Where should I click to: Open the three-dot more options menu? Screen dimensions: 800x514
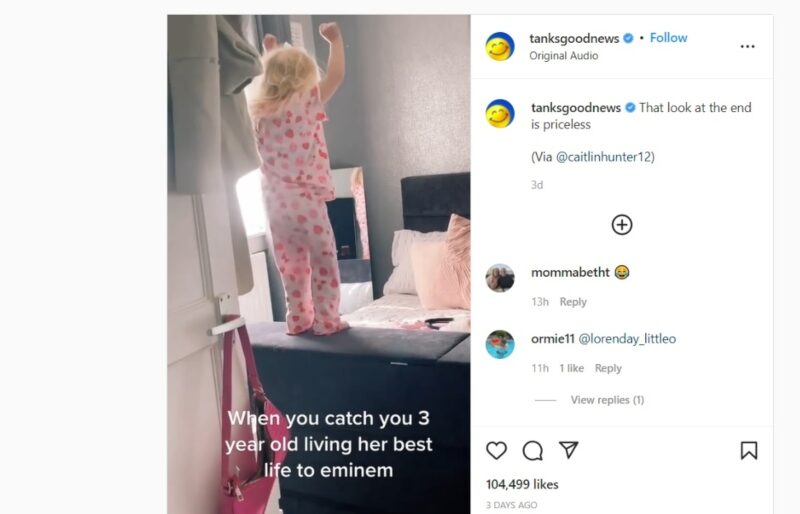[x=747, y=46]
